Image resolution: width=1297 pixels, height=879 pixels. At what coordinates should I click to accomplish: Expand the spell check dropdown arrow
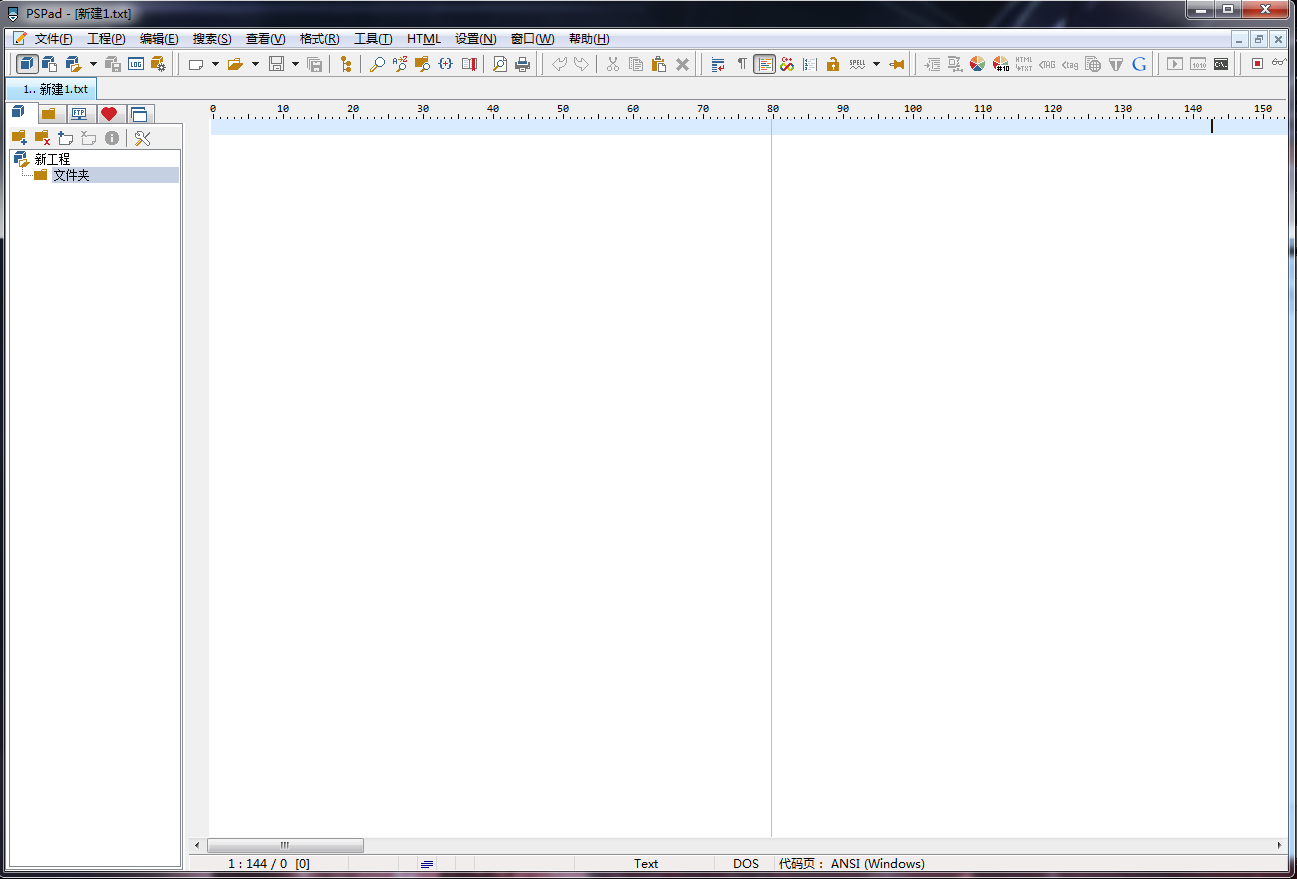point(876,64)
